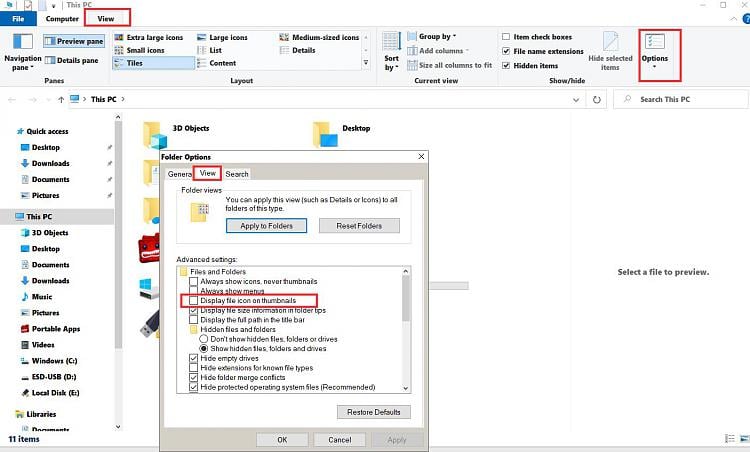Switch layout to Medium-sized icons
Viewport: 750px width, 452px height.
tap(319, 37)
